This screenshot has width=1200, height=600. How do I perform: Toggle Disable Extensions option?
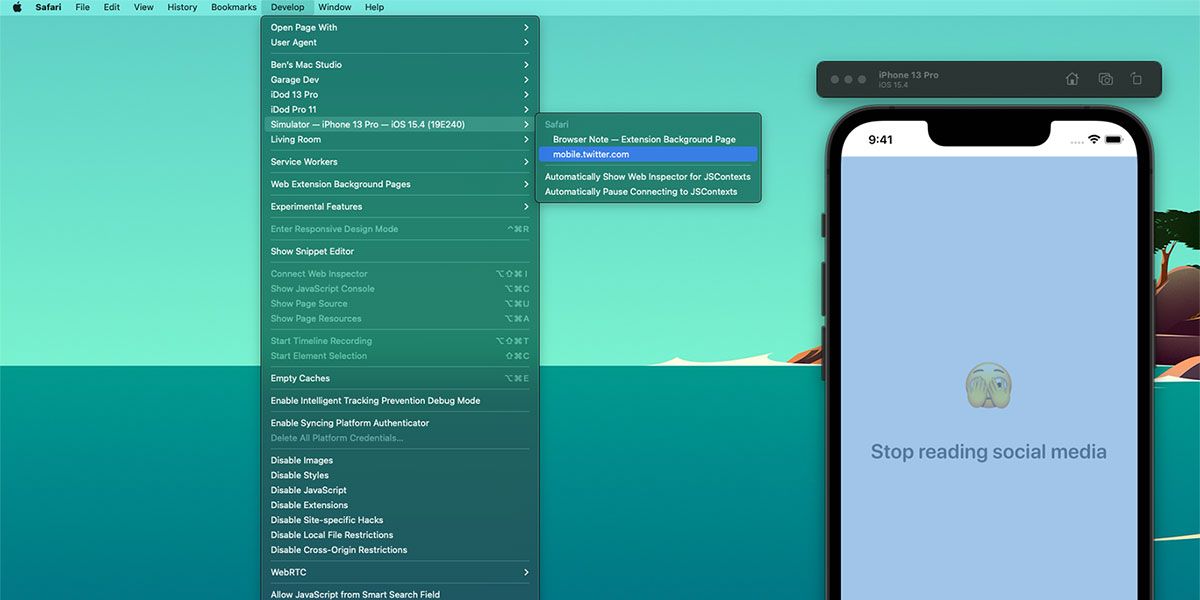pos(400,505)
